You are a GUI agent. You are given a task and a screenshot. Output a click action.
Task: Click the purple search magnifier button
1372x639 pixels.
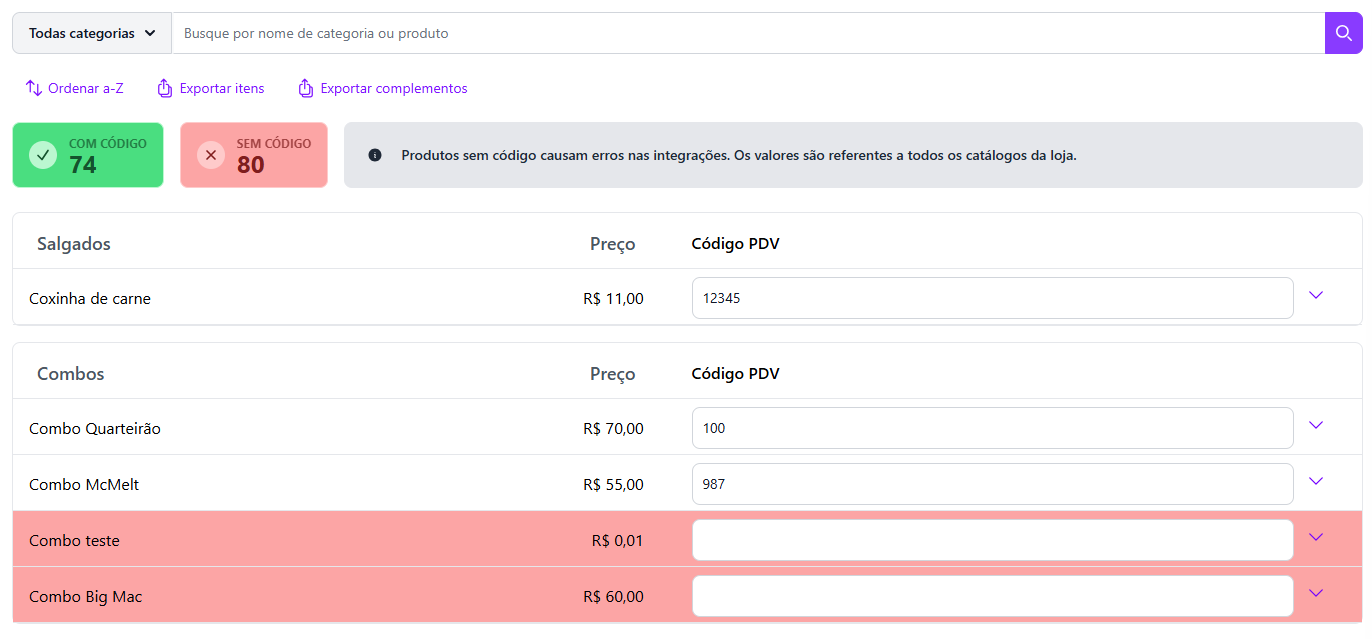pos(1343,33)
